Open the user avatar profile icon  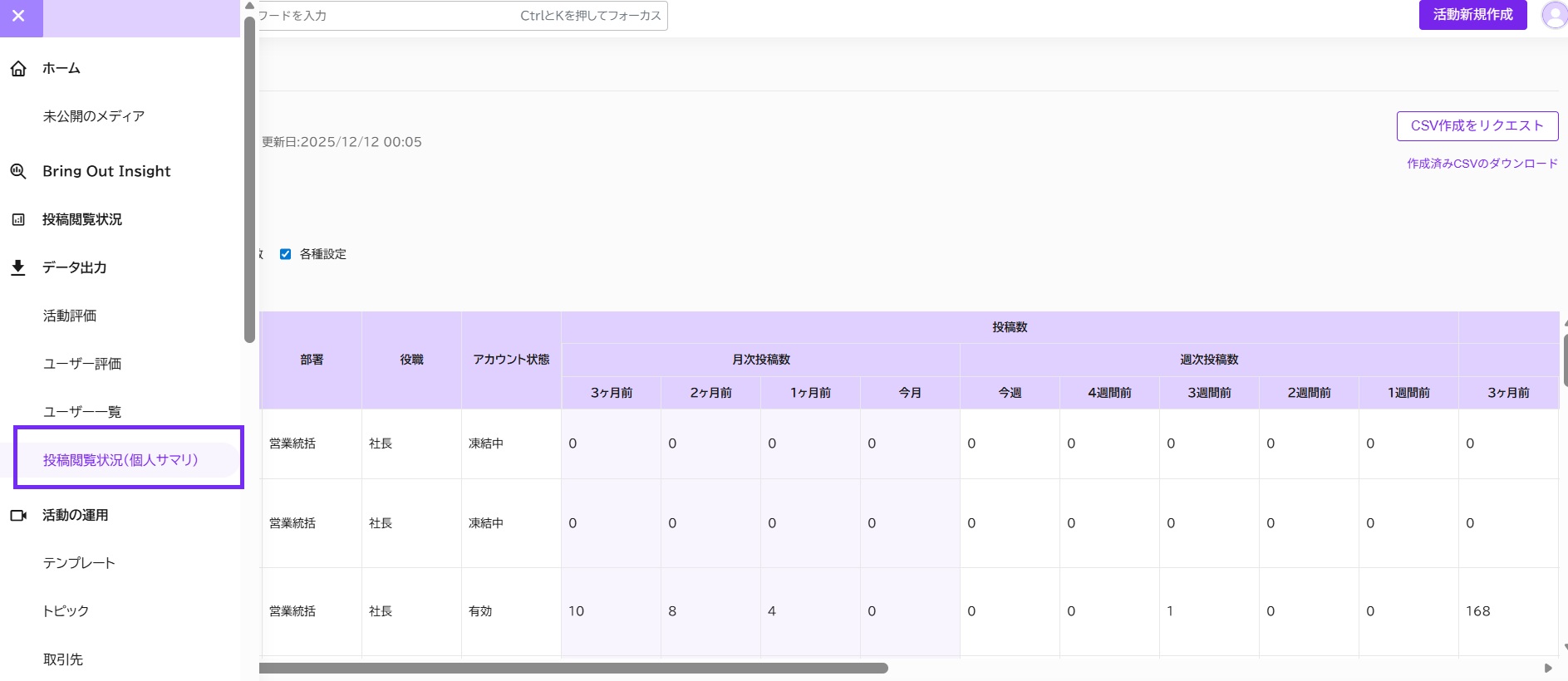click(x=1554, y=15)
